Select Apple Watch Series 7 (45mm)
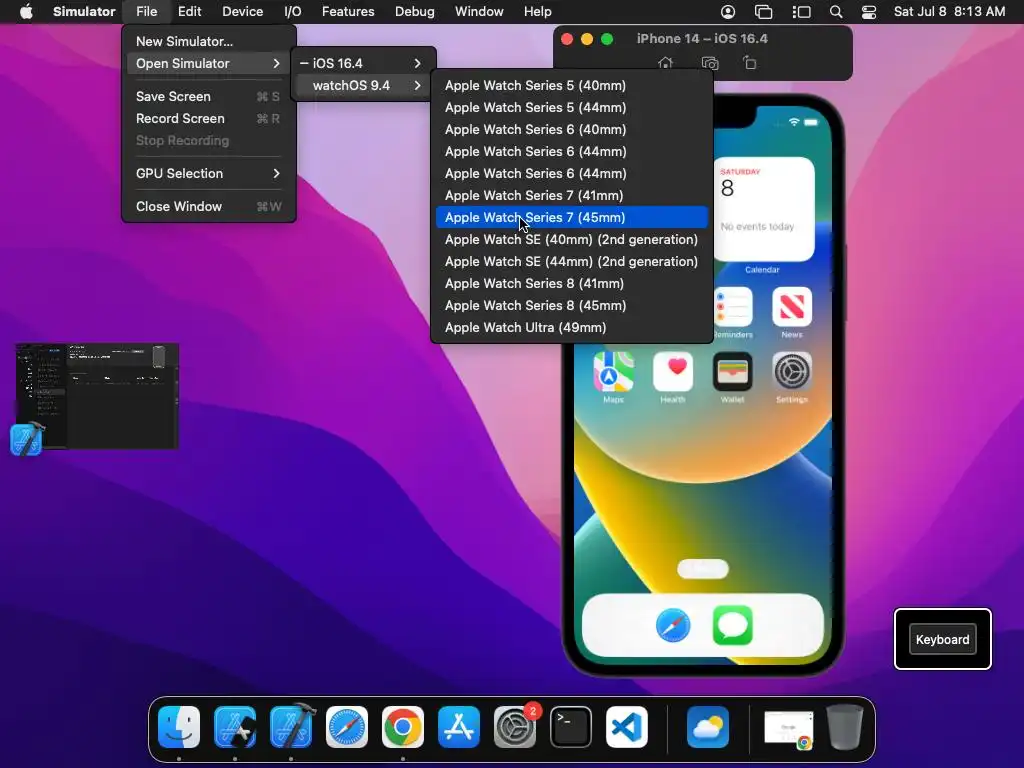This screenshot has width=1024, height=768. (x=571, y=217)
